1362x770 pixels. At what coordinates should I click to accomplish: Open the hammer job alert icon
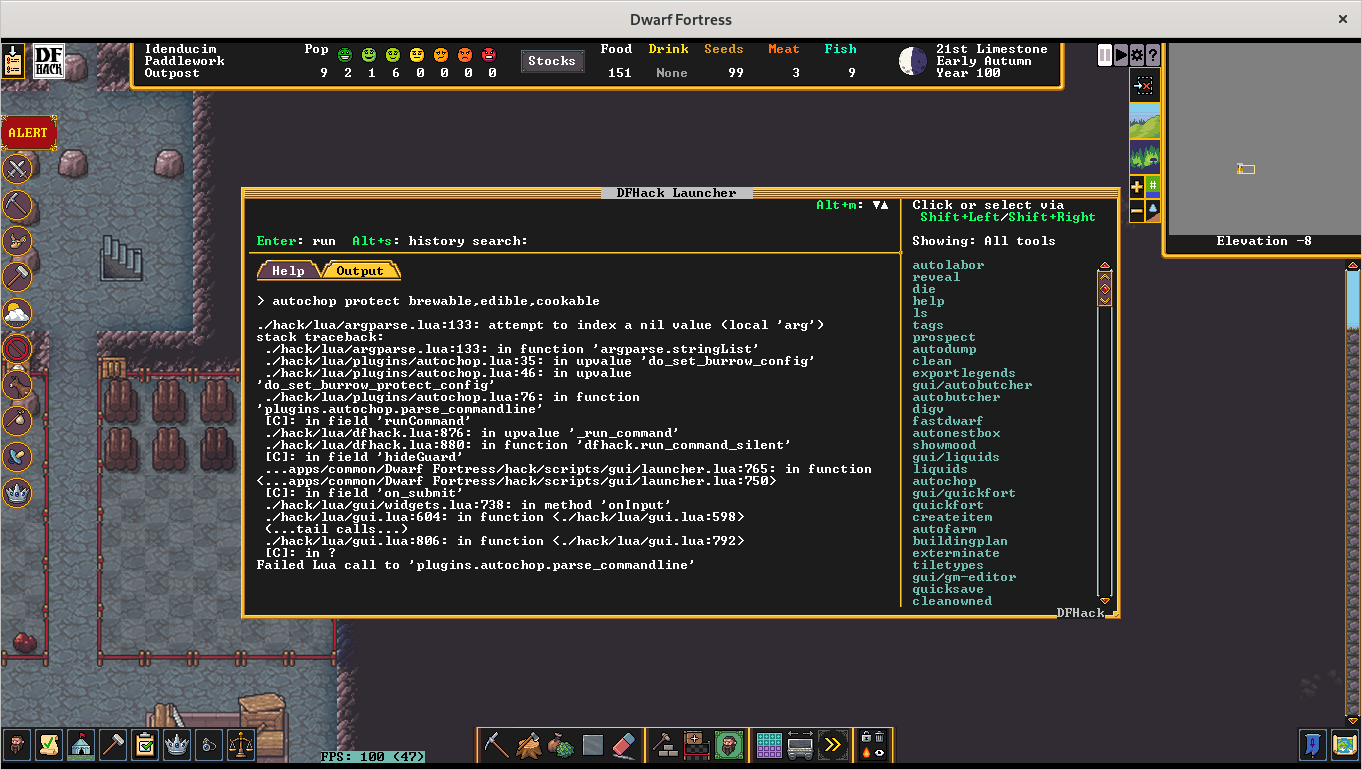tap(17, 277)
